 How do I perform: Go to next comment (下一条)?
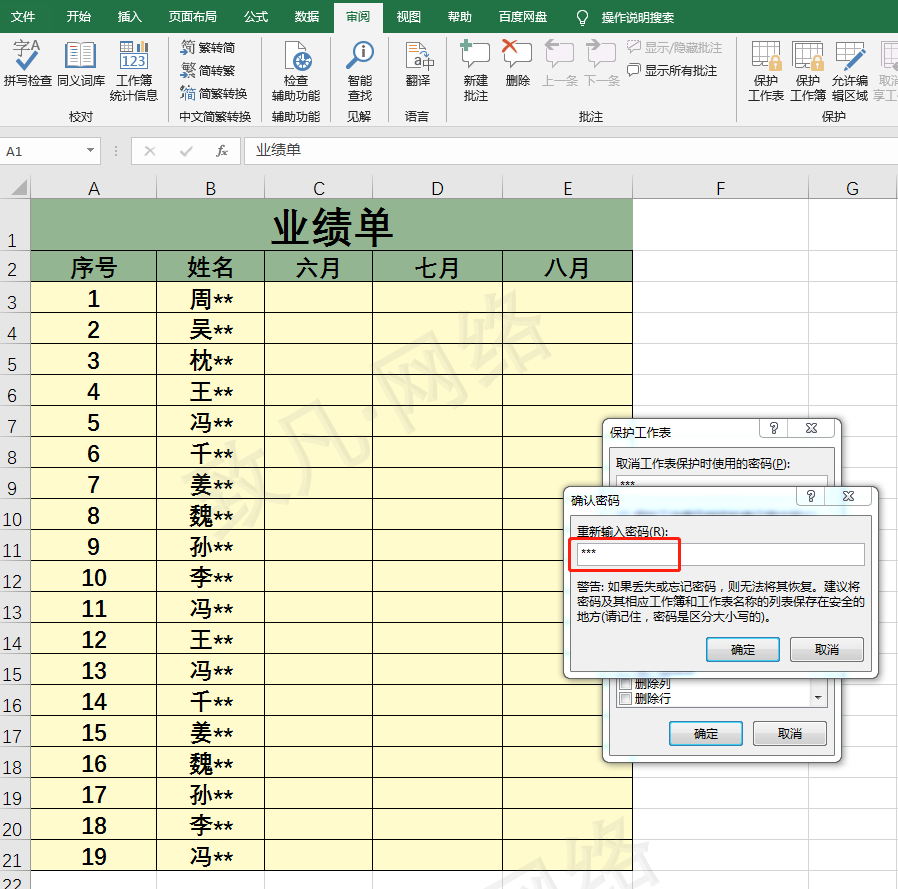602,63
